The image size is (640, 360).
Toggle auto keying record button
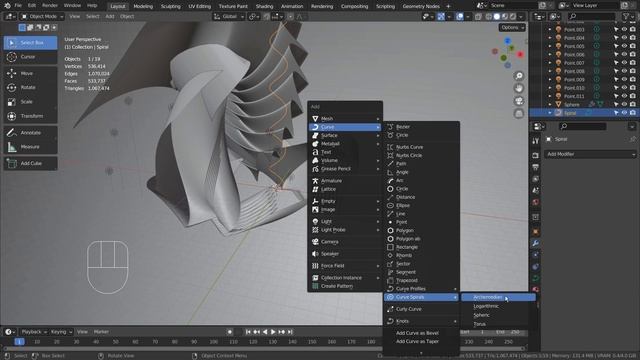click(x=230, y=332)
